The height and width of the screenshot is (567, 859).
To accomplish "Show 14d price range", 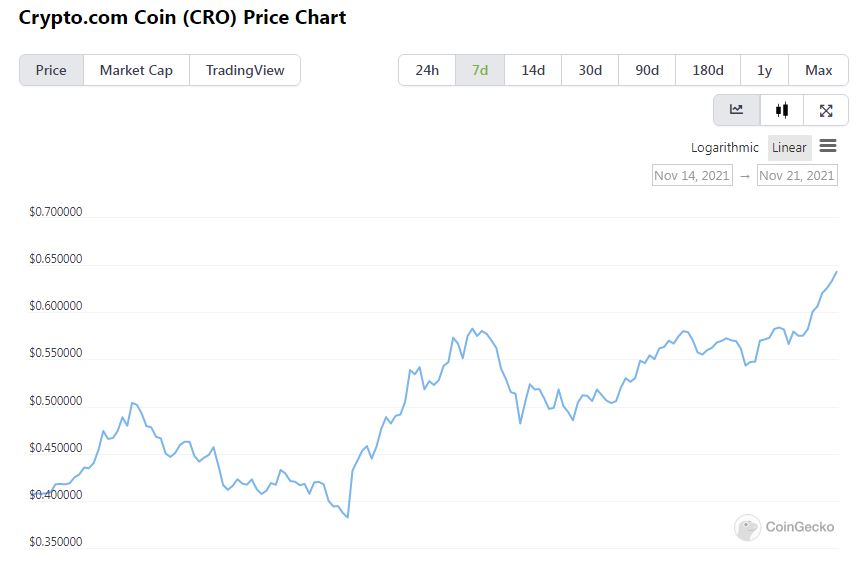I will [533, 70].
